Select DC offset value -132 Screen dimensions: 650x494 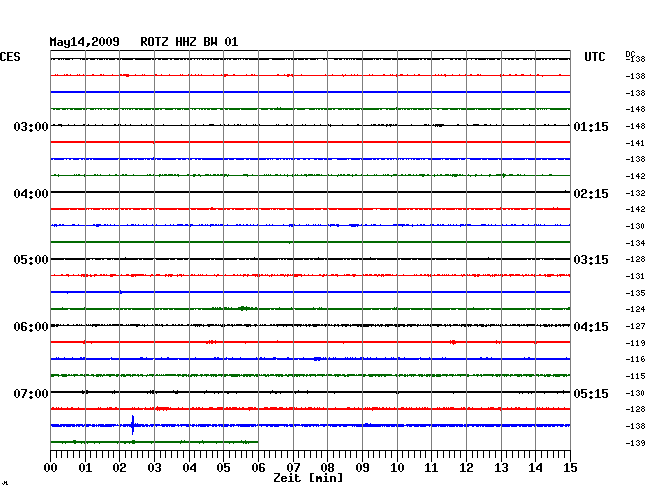click(635, 193)
